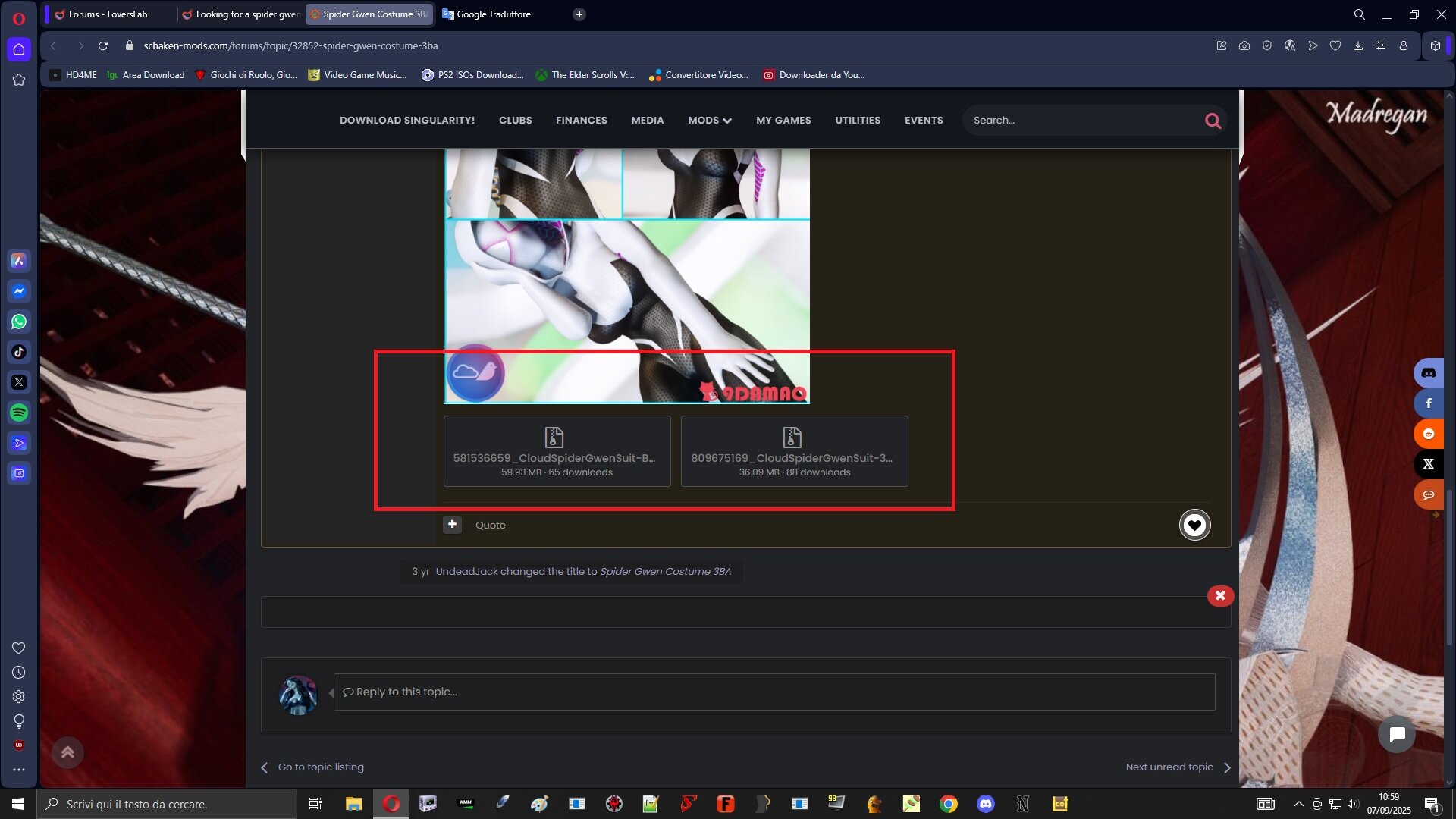Open File Explorer from the taskbar

353,804
